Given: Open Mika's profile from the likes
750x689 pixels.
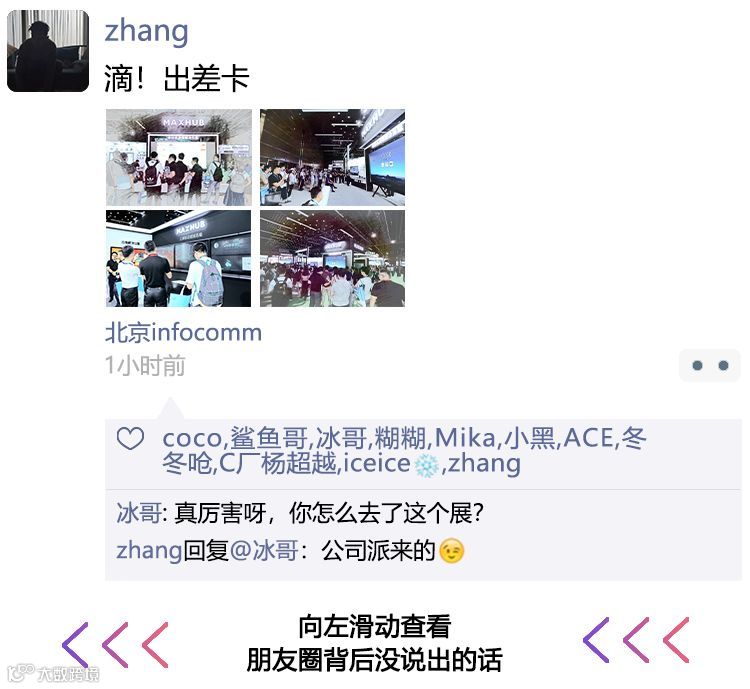Looking at the screenshot, I should coord(464,438).
